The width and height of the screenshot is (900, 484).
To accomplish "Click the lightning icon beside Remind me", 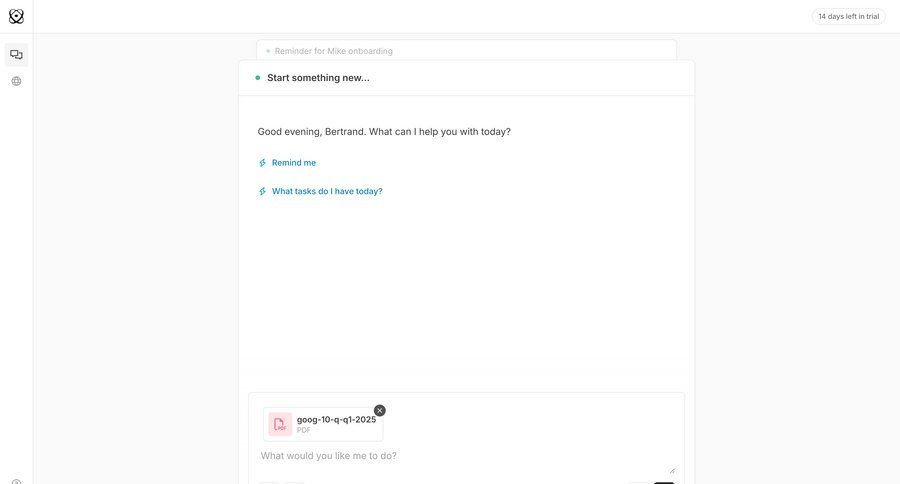I will click(263, 163).
